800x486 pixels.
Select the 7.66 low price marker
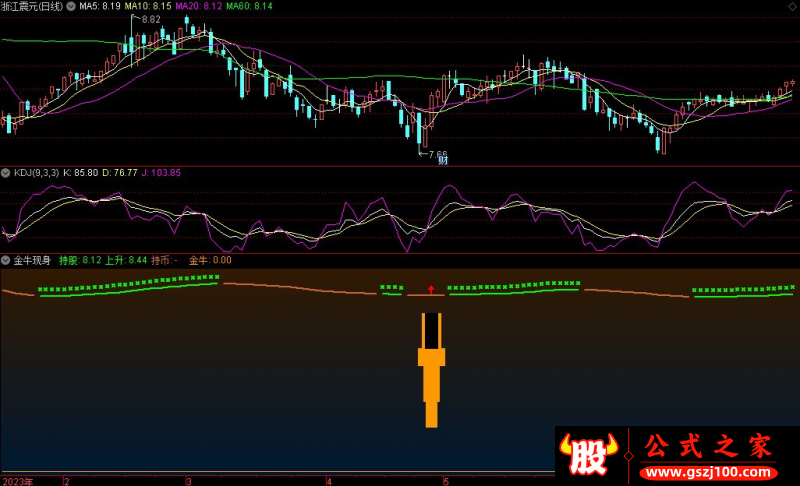436,154
